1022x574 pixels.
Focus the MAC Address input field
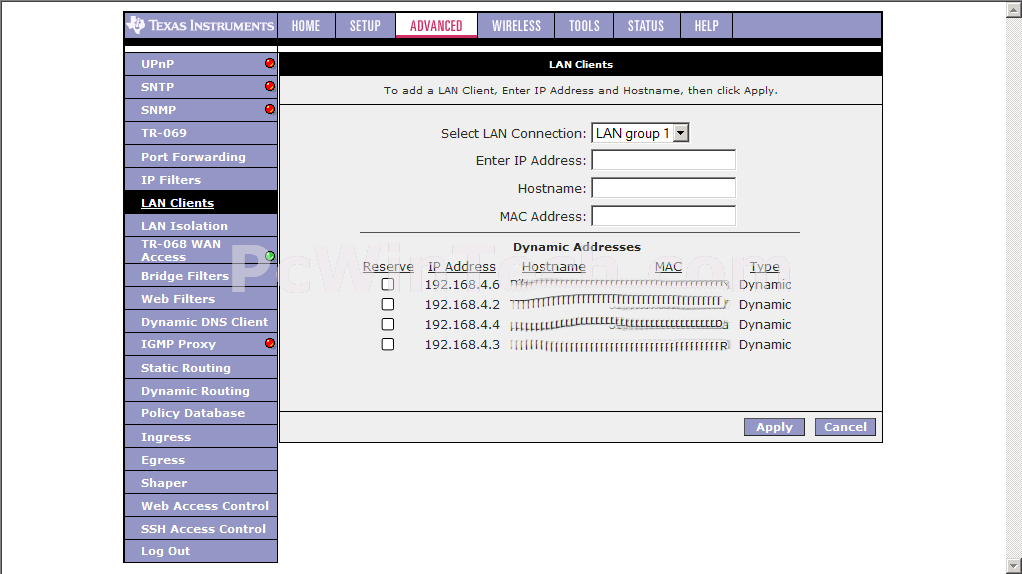tap(664, 216)
